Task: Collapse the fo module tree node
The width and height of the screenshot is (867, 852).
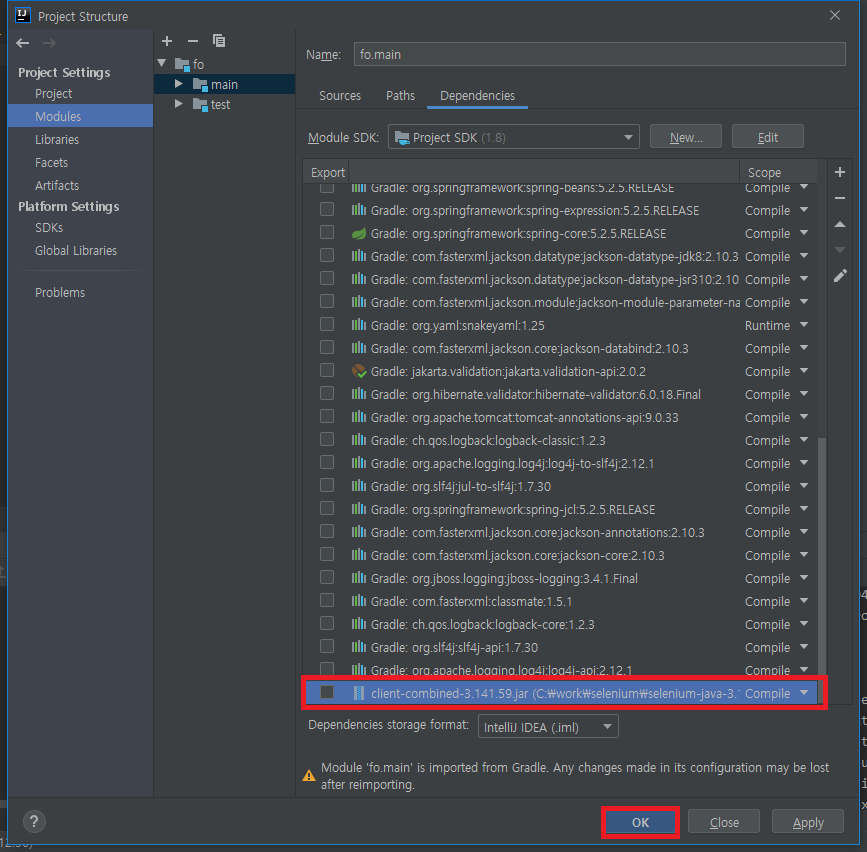Action: [x=162, y=64]
